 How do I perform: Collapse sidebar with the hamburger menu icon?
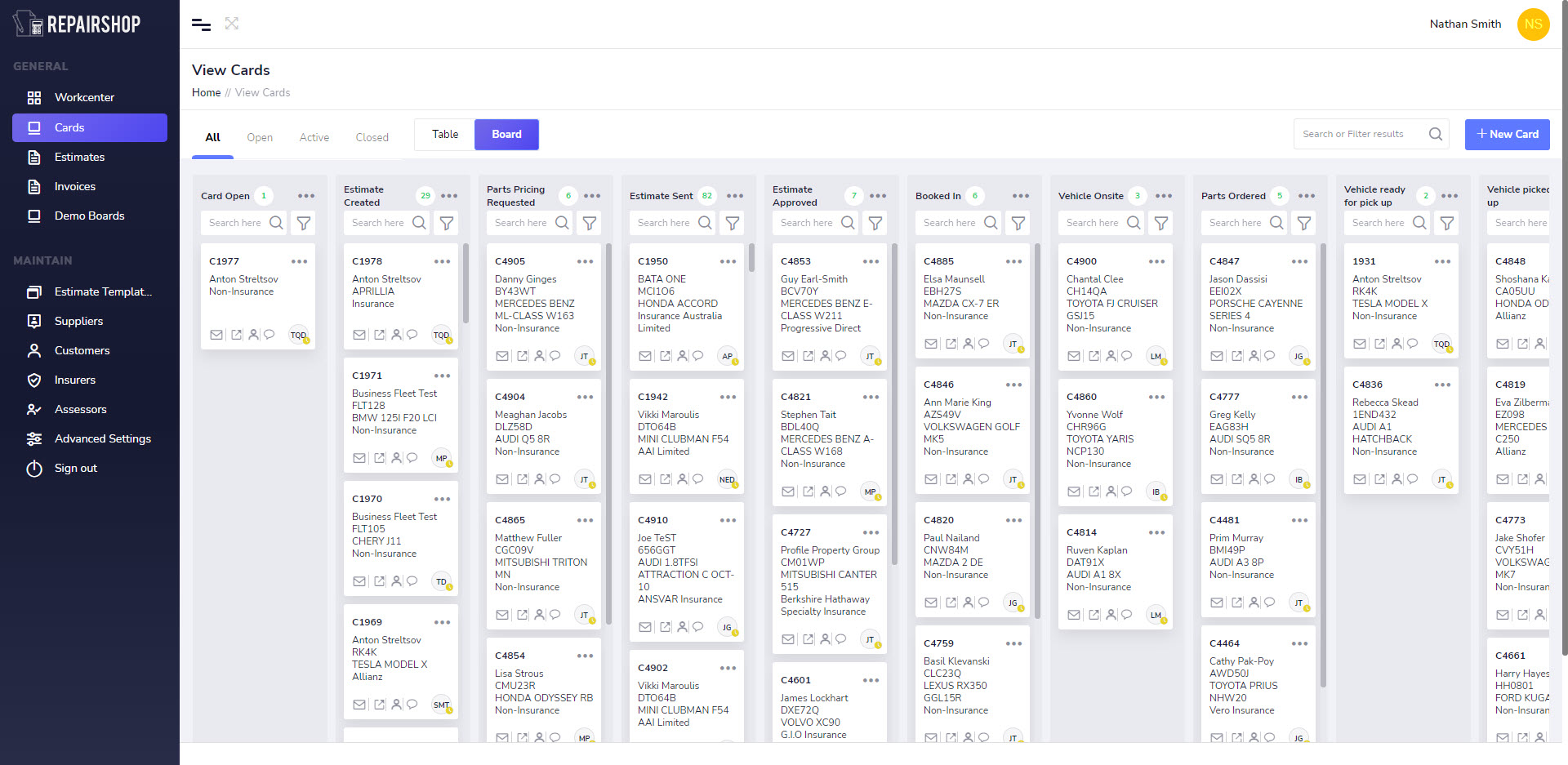201,24
